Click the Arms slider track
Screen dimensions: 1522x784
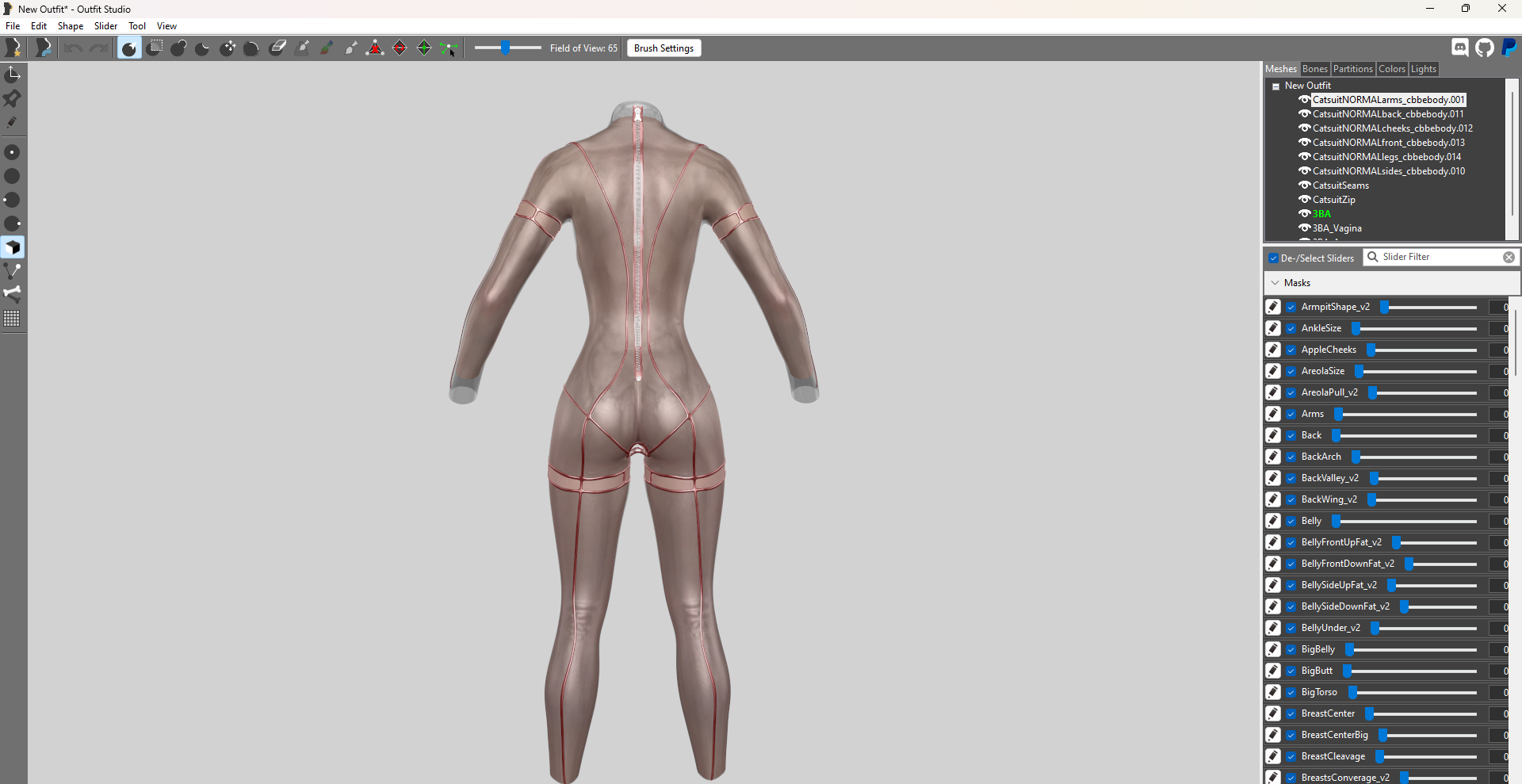pos(1405,415)
